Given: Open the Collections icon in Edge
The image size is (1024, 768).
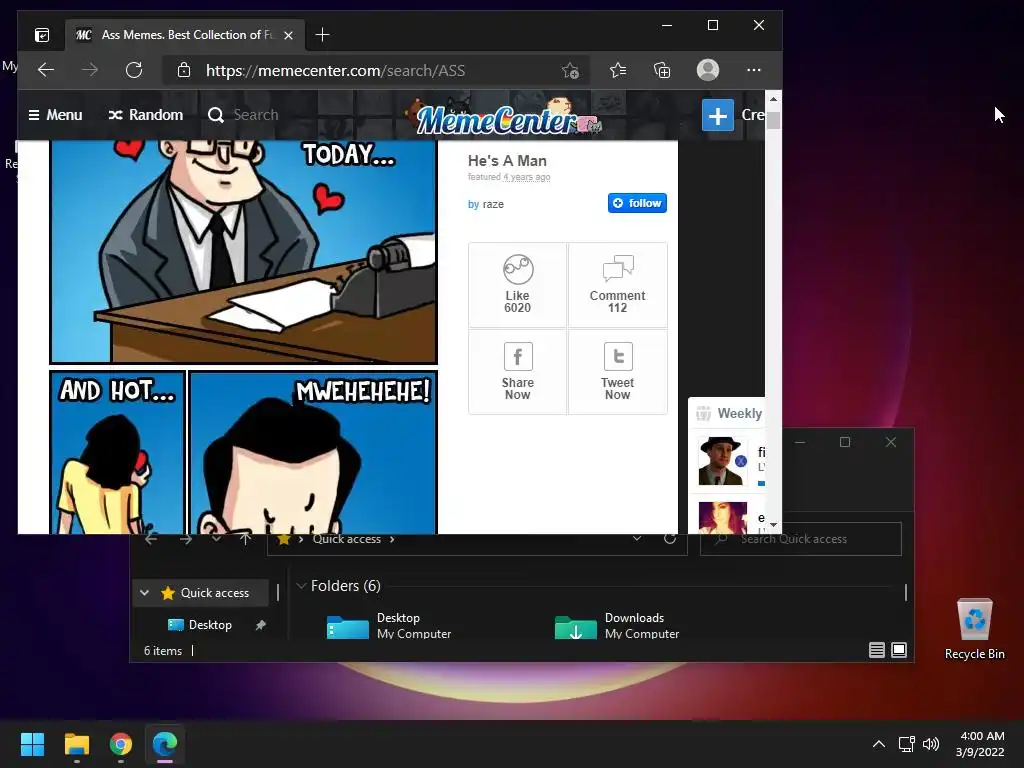Looking at the screenshot, I should click(662, 70).
